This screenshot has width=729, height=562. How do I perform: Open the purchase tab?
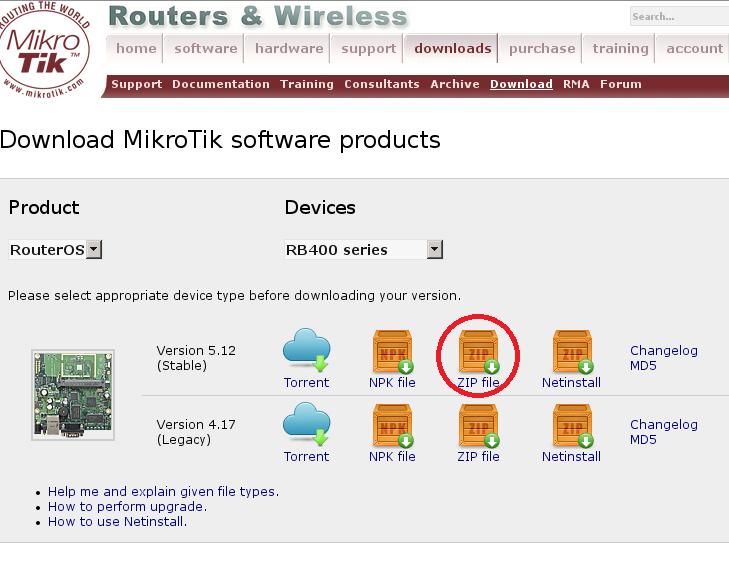tap(542, 48)
